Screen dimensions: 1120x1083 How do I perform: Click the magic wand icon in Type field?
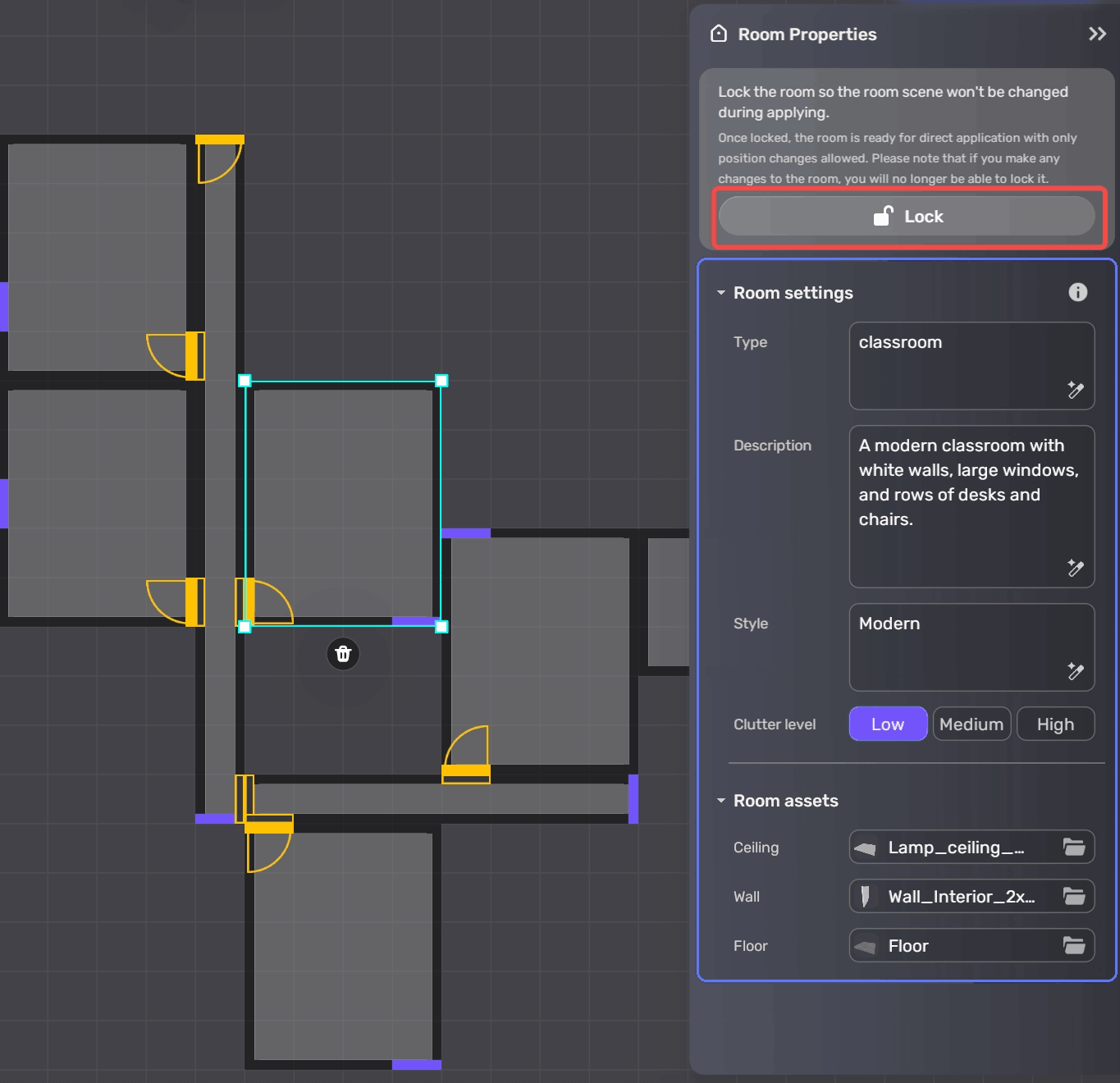[x=1075, y=391]
